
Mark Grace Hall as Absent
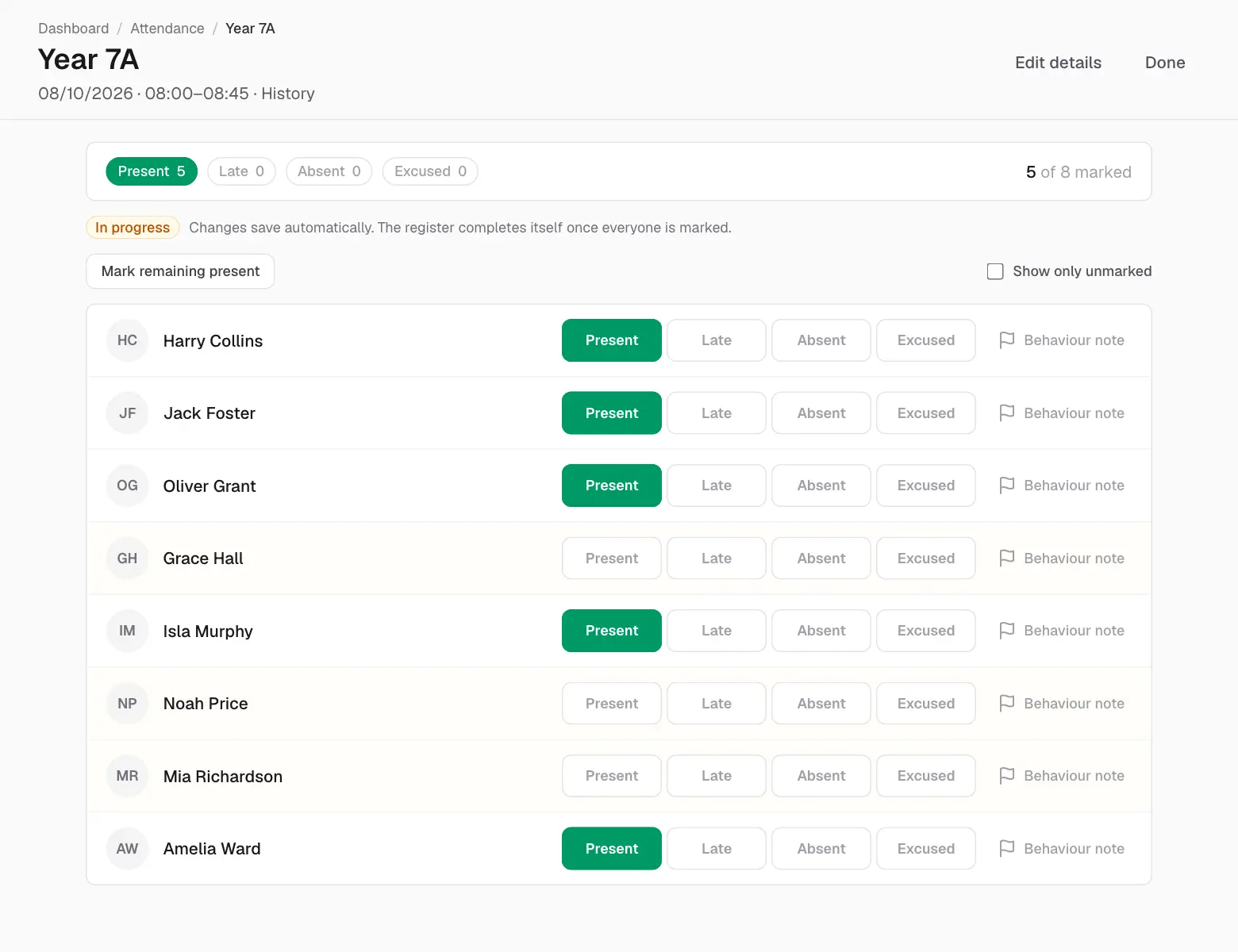[x=821, y=559]
